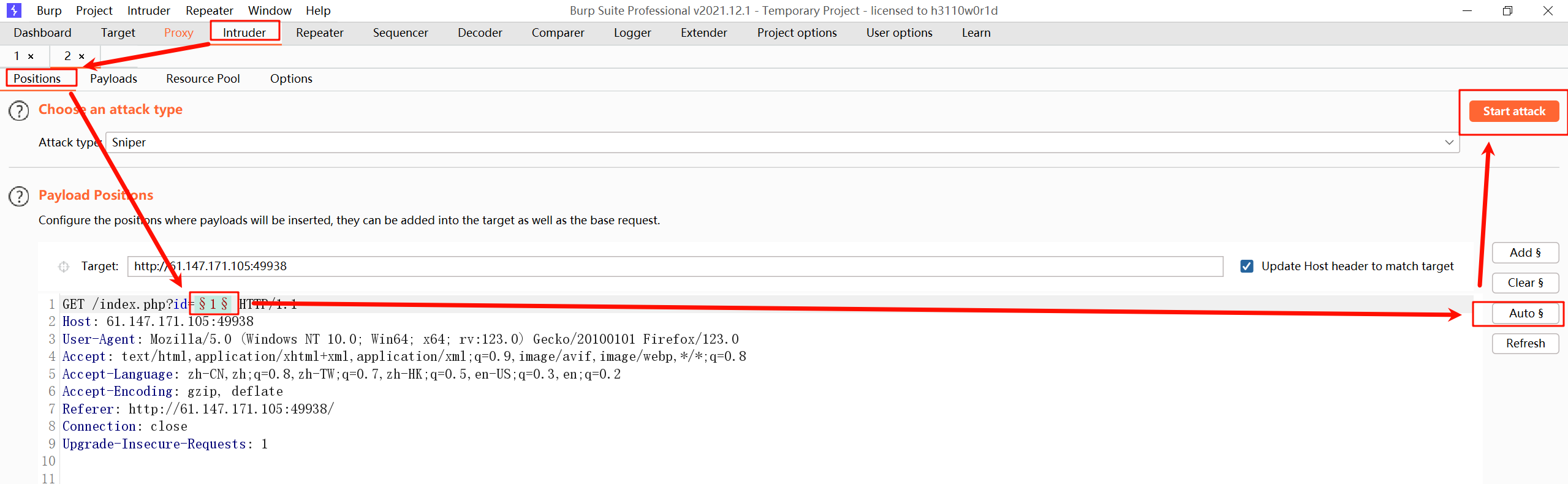
Task: Open the Sequencer tab
Action: click(401, 33)
